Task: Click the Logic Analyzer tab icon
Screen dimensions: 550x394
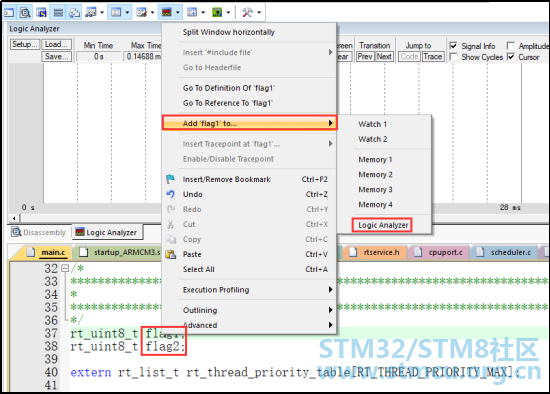Action: [80, 232]
